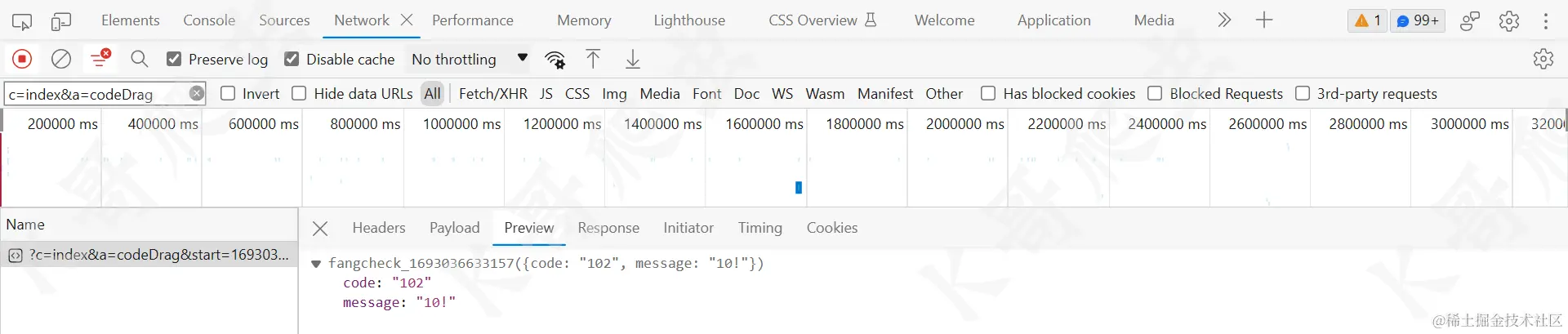Toggle Disable cache checkbox

point(292,59)
